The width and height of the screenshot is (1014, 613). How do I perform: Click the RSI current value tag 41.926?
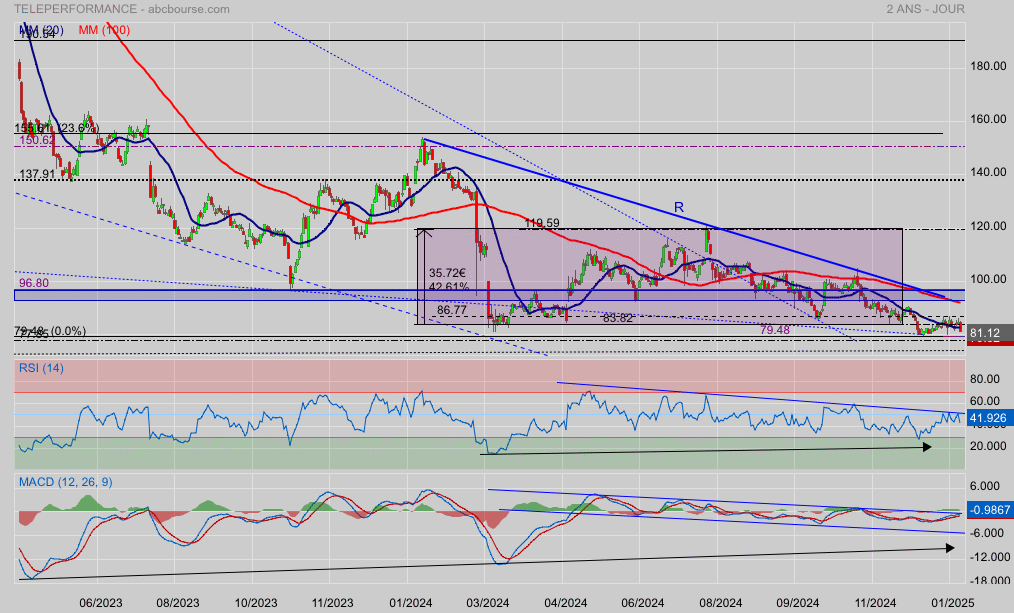pos(989,418)
